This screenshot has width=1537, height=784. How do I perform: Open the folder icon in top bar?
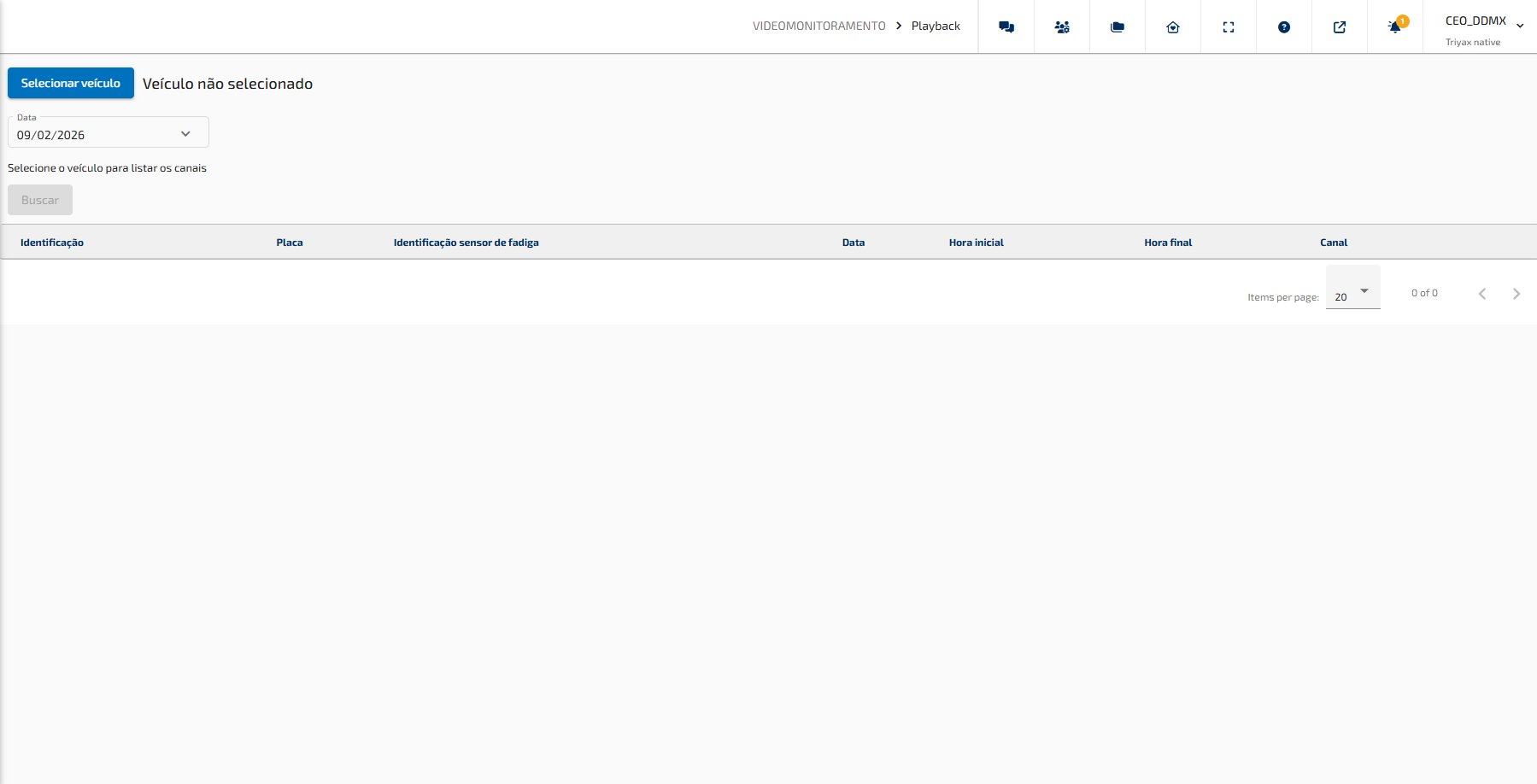pyautogui.click(x=1118, y=27)
